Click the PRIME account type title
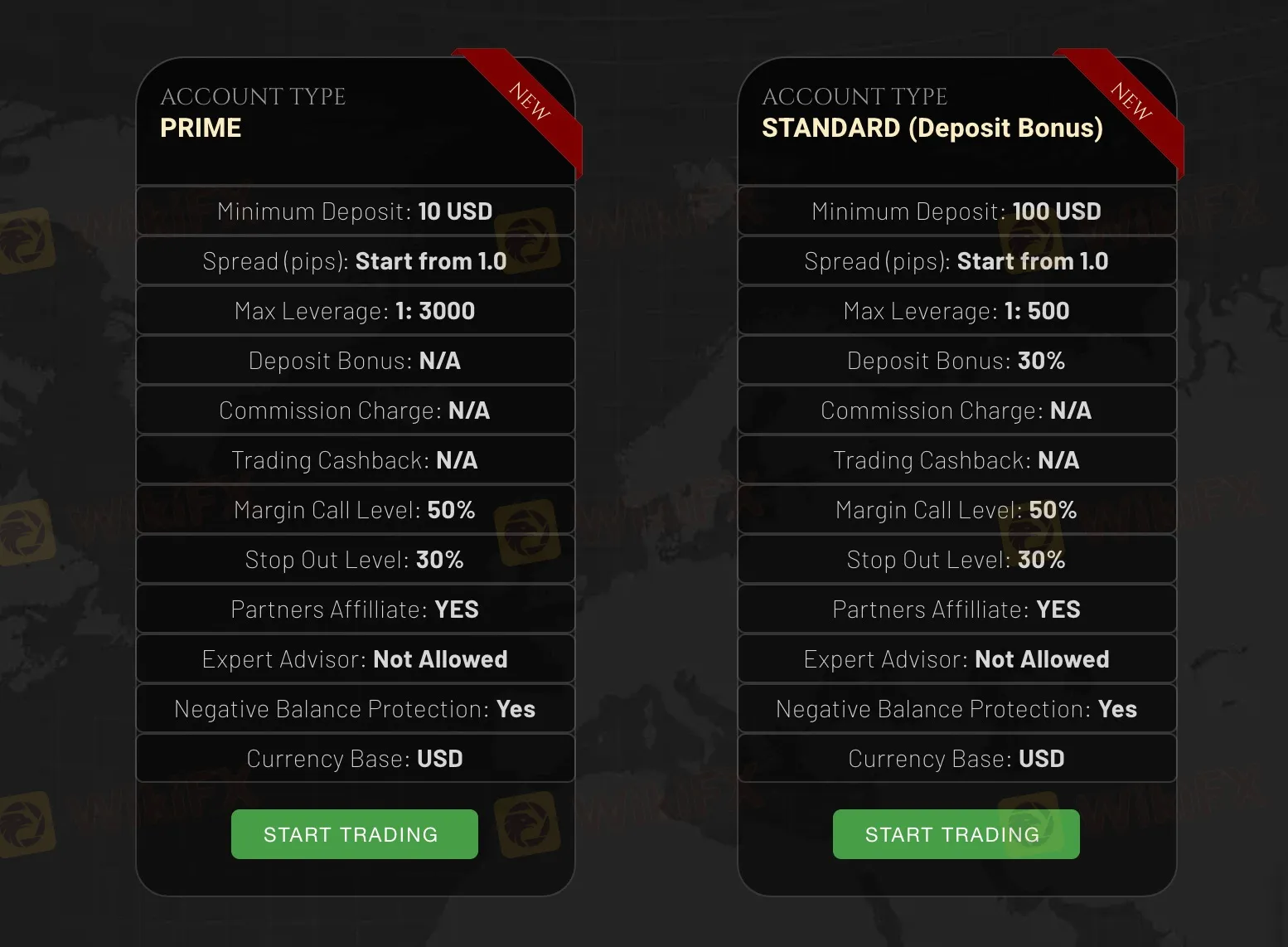The height and width of the screenshot is (947, 1288). coord(201,128)
